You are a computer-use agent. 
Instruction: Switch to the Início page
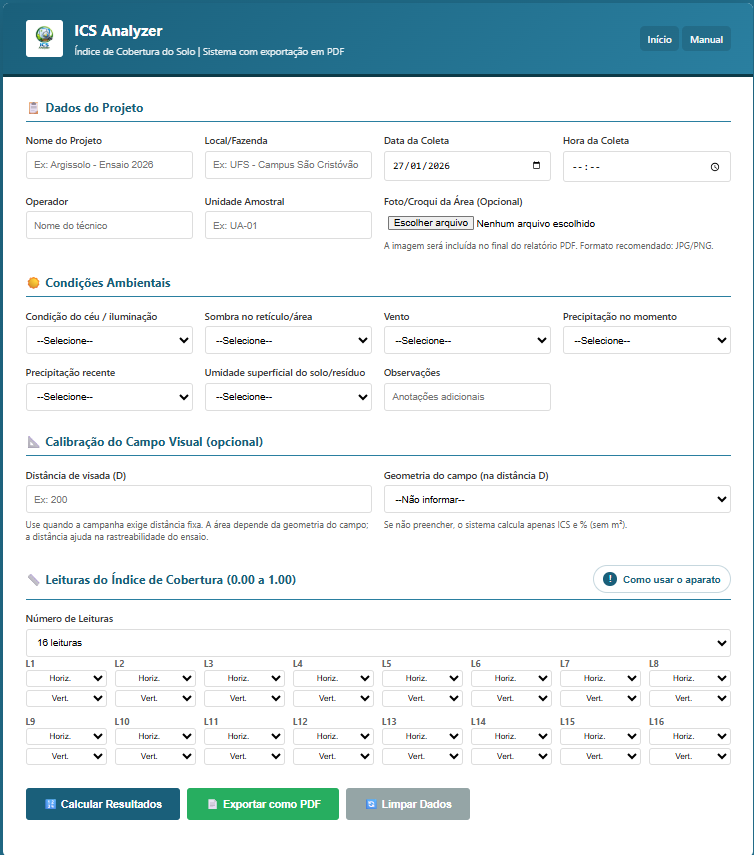pyautogui.click(x=659, y=38)
